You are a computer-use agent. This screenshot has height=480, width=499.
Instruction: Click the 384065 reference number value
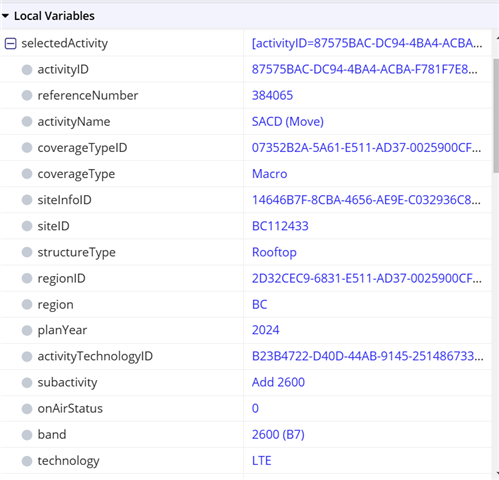point(272,96)
